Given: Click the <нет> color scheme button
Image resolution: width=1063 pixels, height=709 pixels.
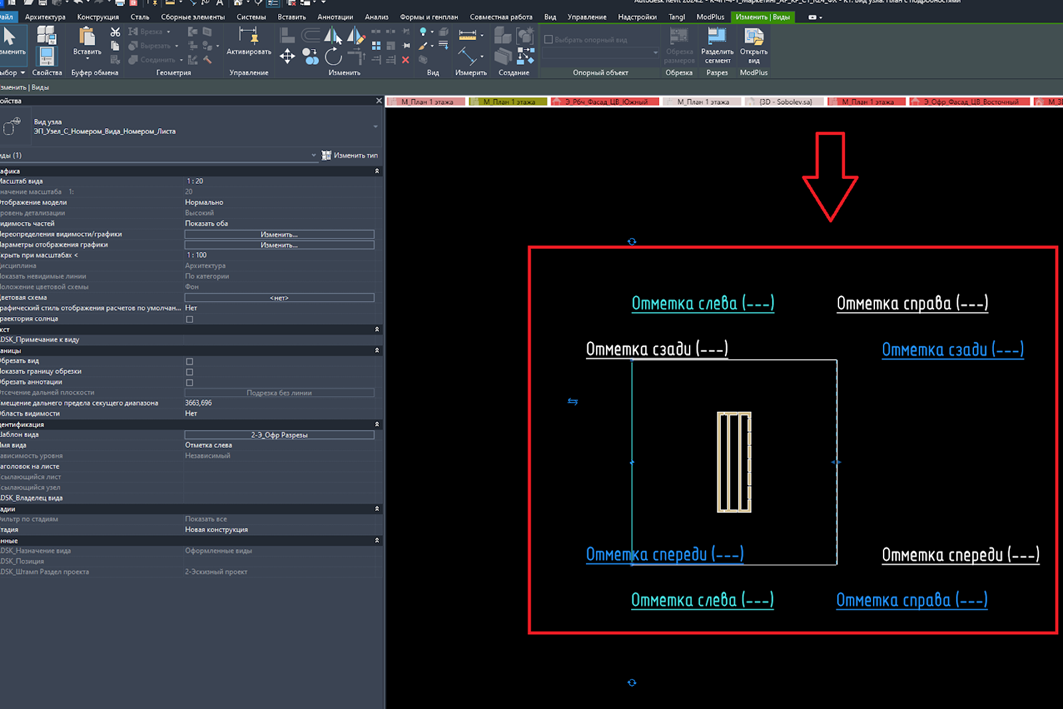Looking at the screenshot, I should coord(279,298).
